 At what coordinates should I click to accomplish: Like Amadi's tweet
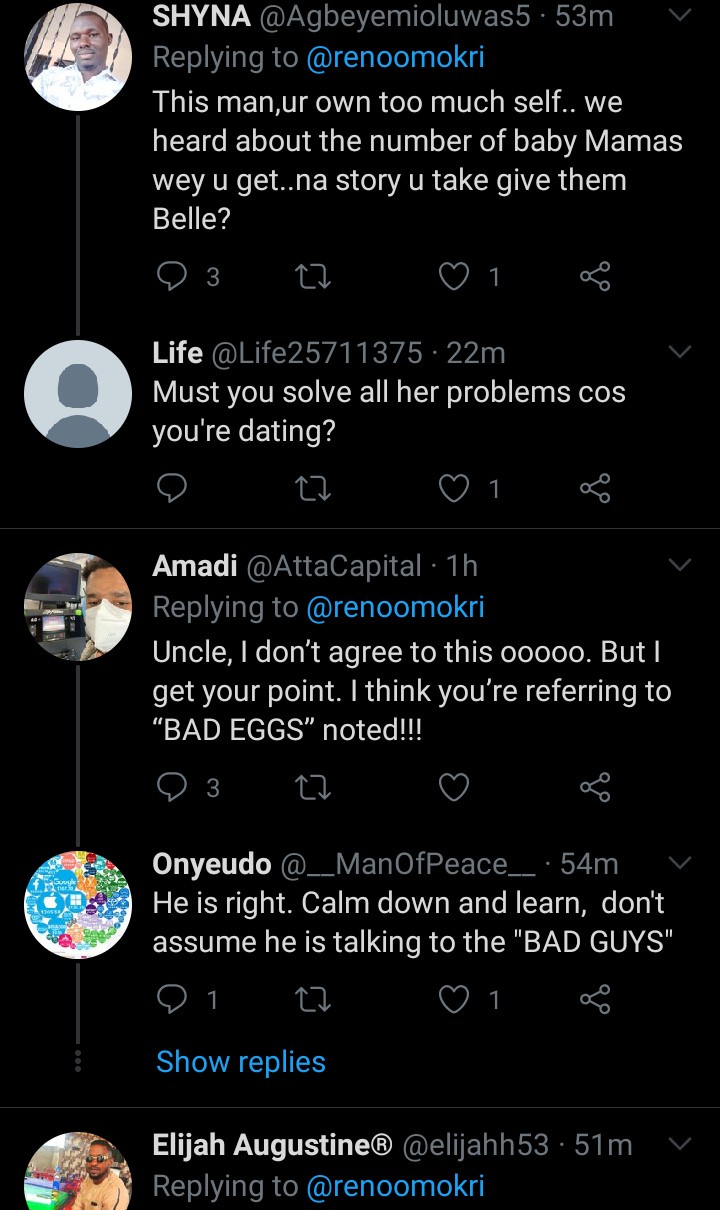click(455, 788)
